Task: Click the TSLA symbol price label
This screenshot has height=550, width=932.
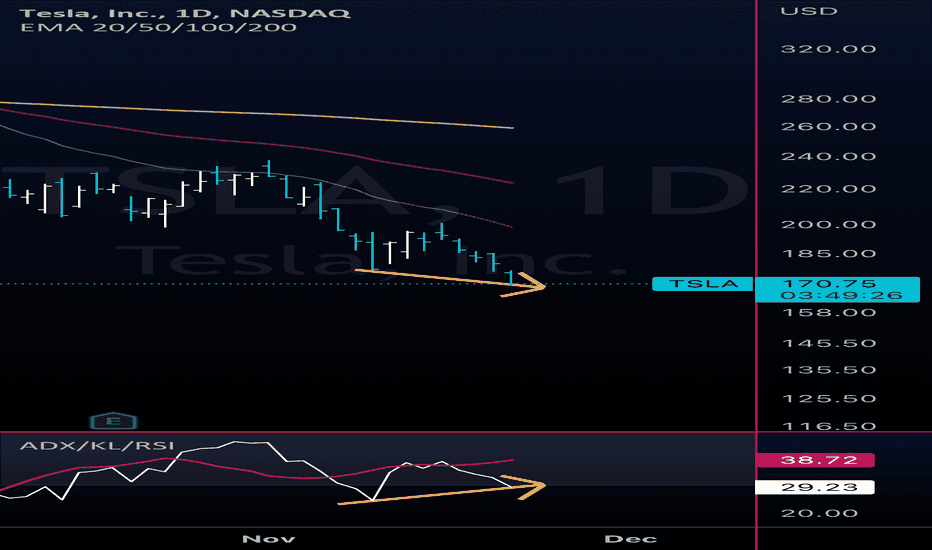Action: pyautogui.click(x=703, y=284)
